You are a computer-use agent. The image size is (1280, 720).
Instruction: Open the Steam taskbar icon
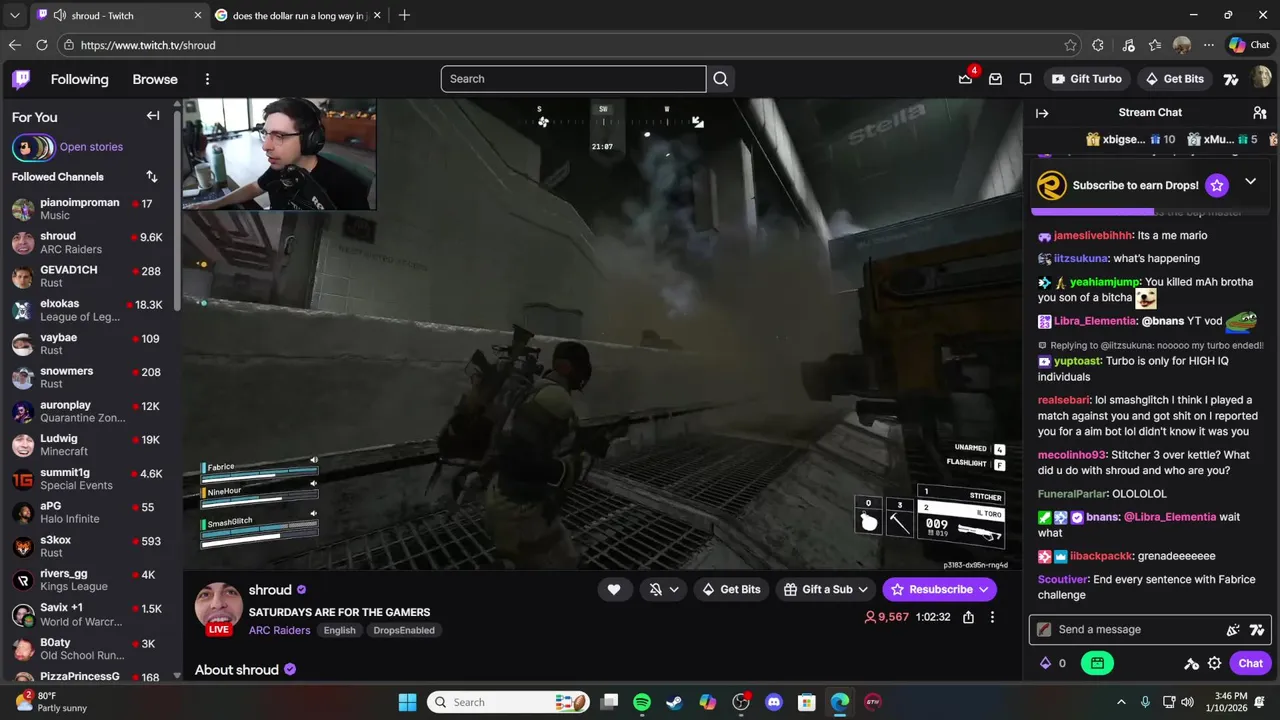coord(675,702)
